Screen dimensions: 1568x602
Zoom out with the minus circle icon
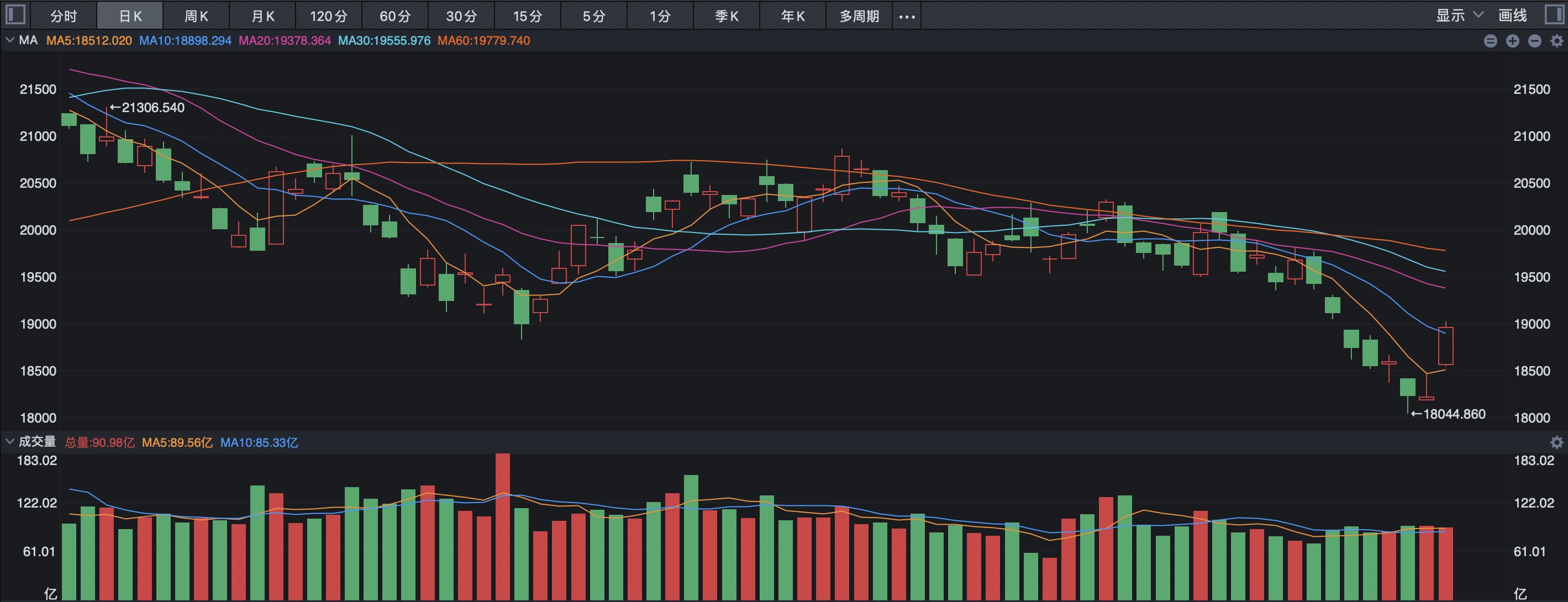[x=1534, y=41]
